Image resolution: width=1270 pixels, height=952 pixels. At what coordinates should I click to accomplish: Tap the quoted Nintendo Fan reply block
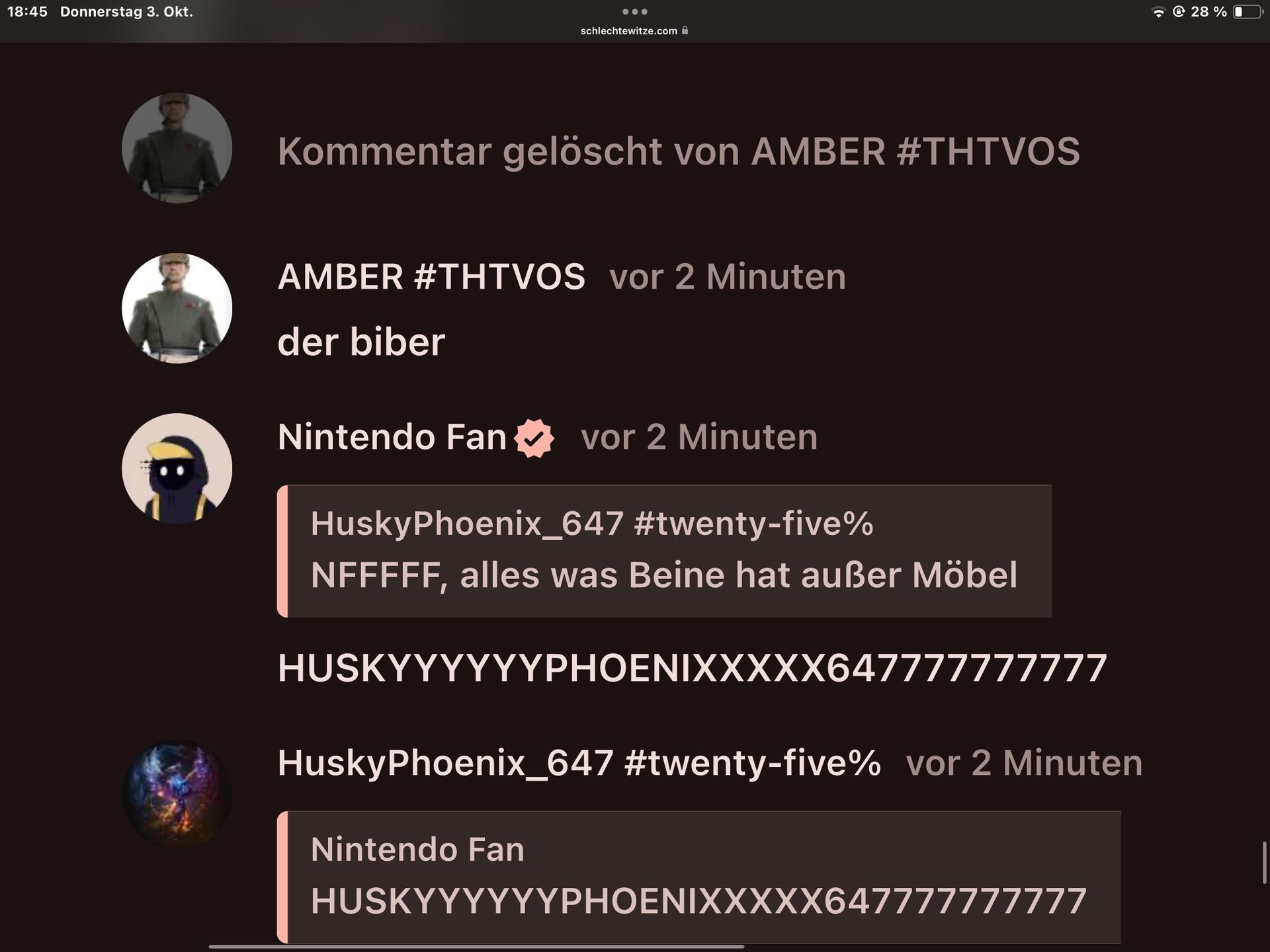point(698,877)
